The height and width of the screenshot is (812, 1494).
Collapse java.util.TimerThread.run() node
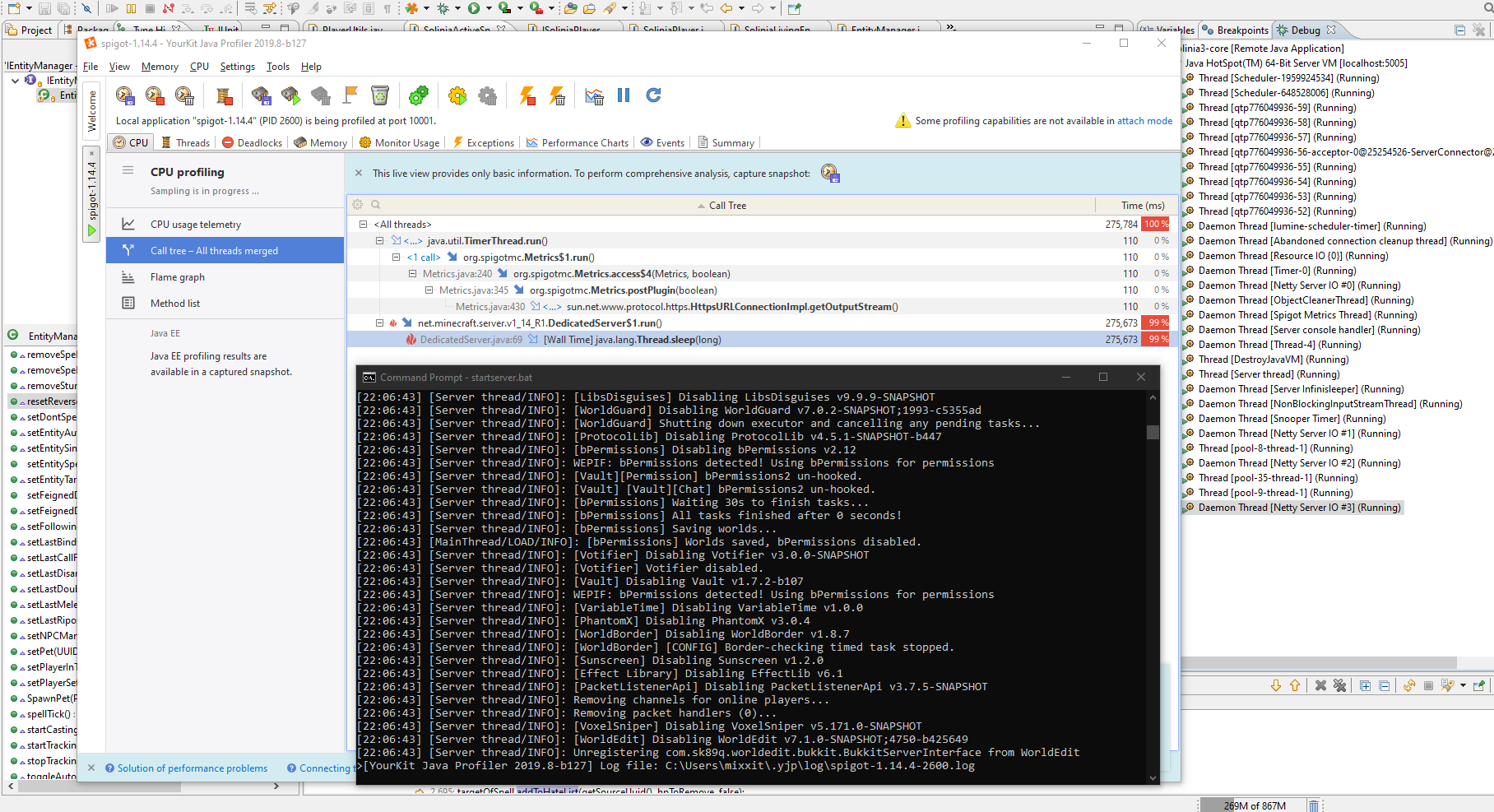(x=379, y=241)
